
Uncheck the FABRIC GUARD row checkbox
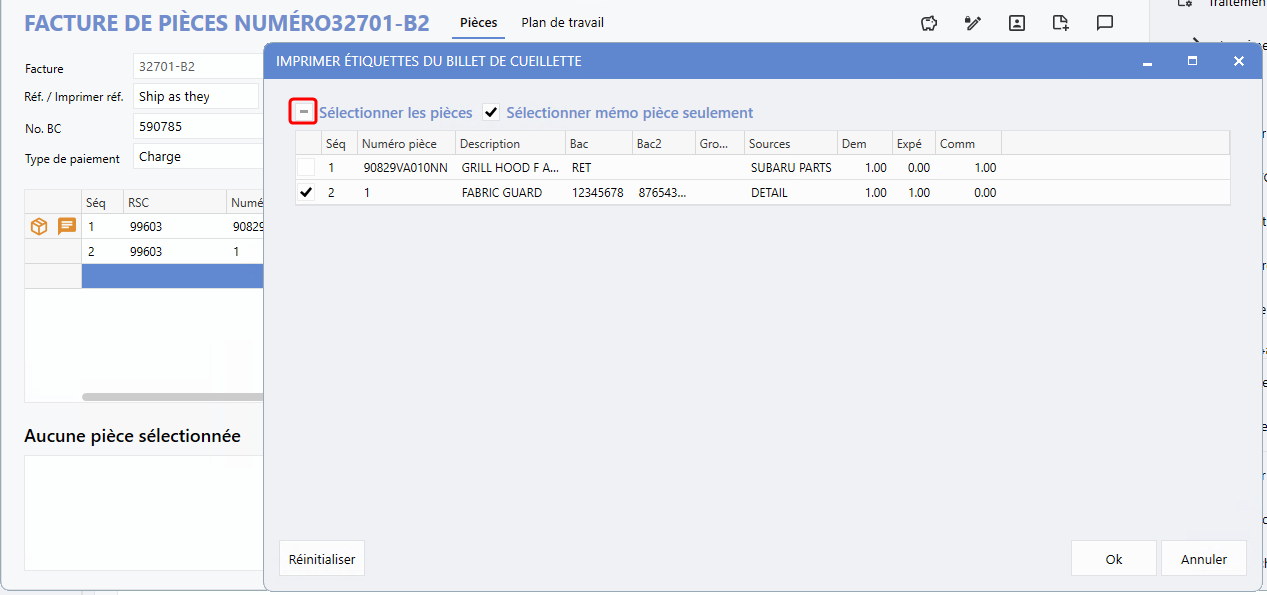[x=306, y=193]
